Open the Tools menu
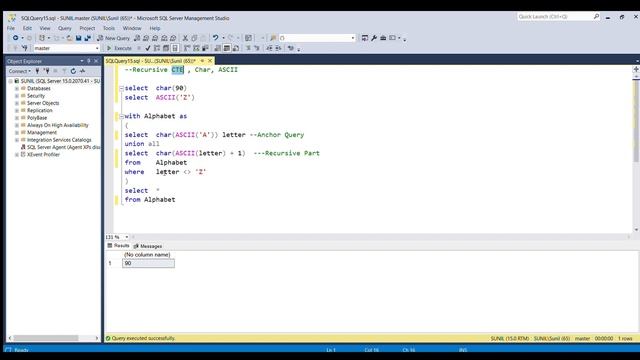The width and height of the screenshot is (640, 360). [x=109, y=28]
